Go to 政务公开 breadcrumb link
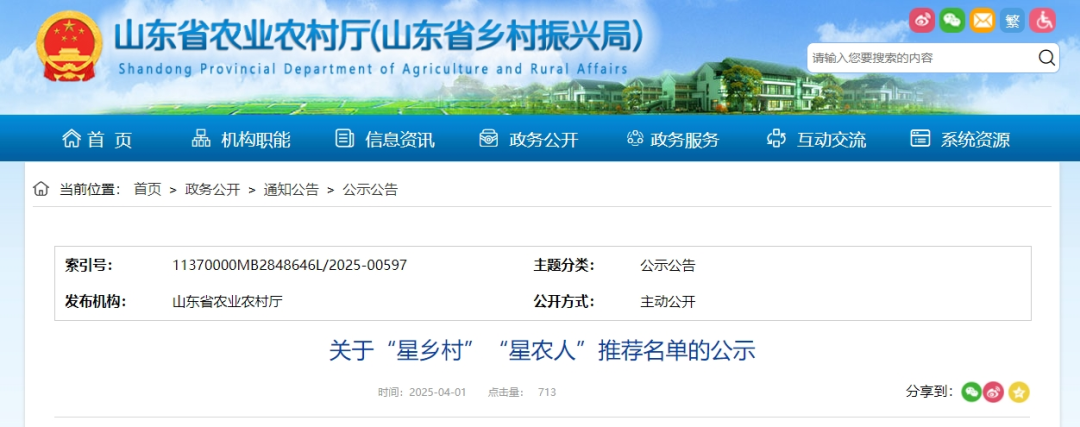Screen dimensions: 1080x427 tap(212, 189)
